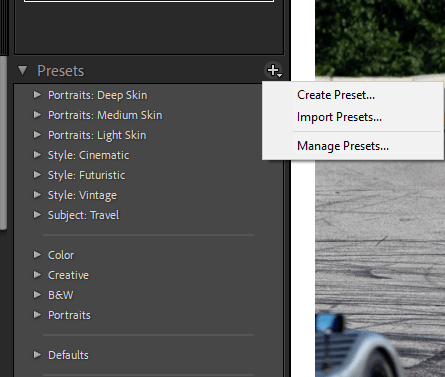Expand Portraits: Deep Skin preset group
Screen dimensions: 445x377
(x=37, y=95)
